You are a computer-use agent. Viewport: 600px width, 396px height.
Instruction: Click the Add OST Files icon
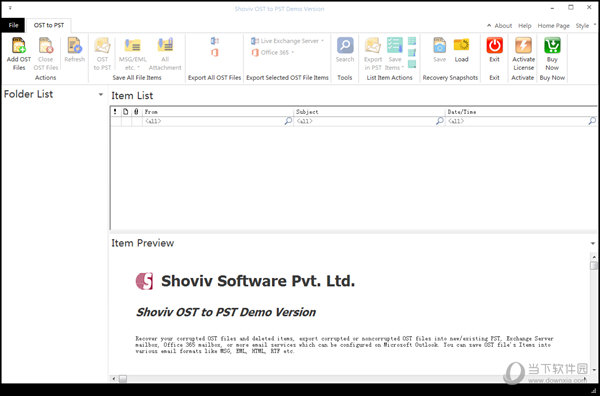tap(18, 45)
